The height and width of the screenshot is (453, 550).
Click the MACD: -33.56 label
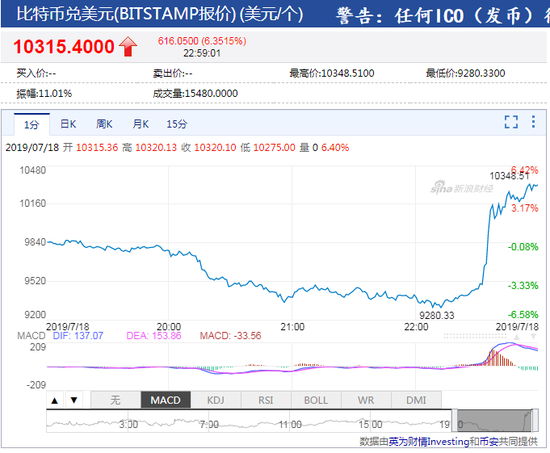[x=230, y=336]
